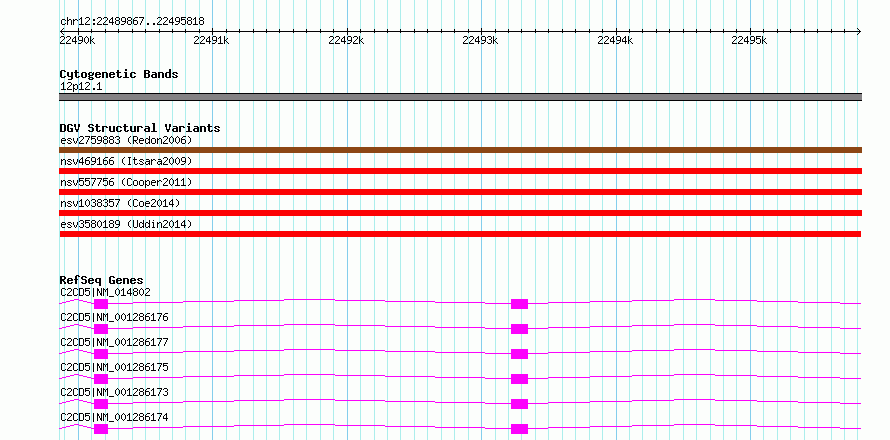
Task: Open C2CD5|NM_001286175 transcript label
Action: click(114, 367)
